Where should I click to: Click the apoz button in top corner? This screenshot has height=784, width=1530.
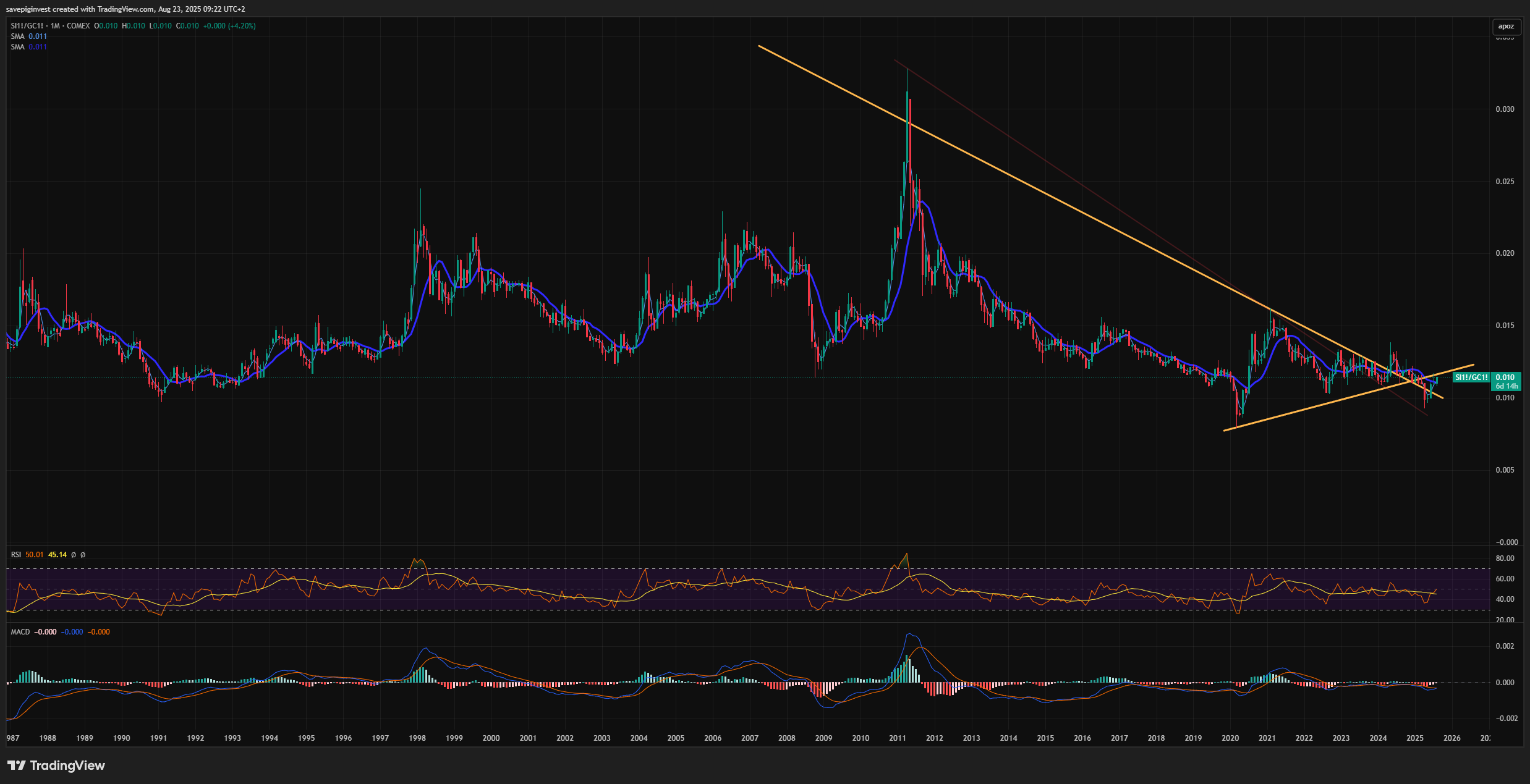pos(1506,26)
